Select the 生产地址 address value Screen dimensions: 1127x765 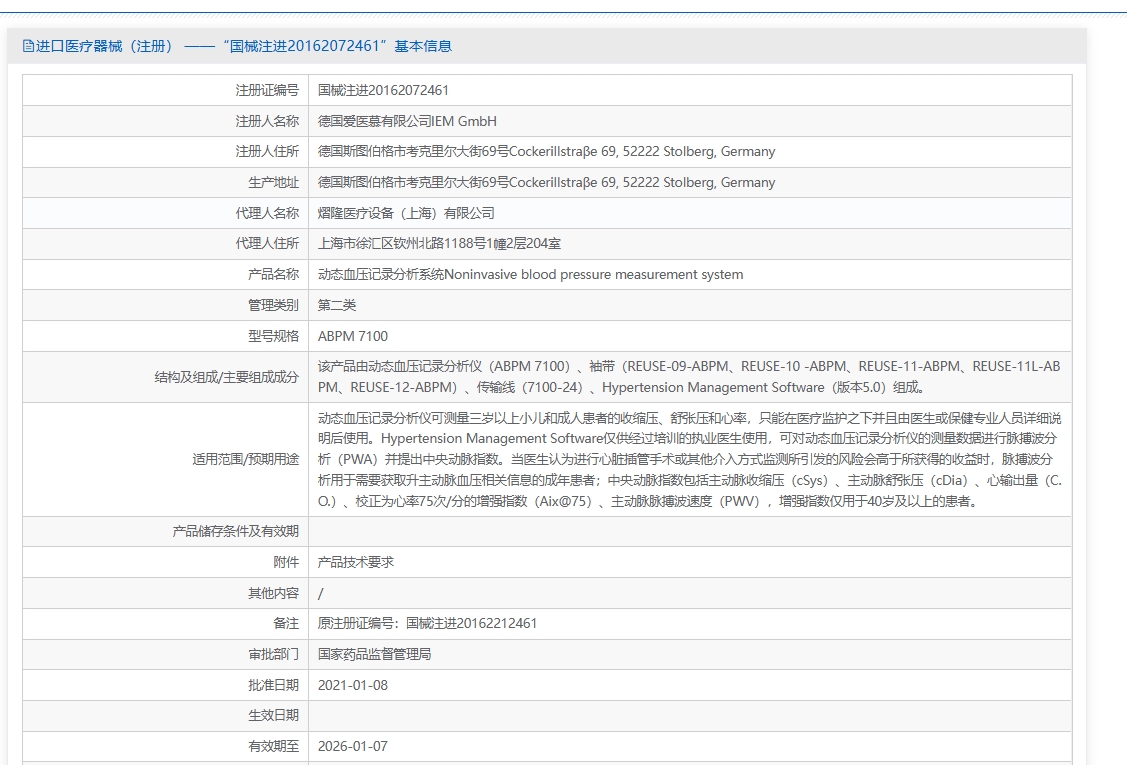pyautogui.click(x=546, y=183)
